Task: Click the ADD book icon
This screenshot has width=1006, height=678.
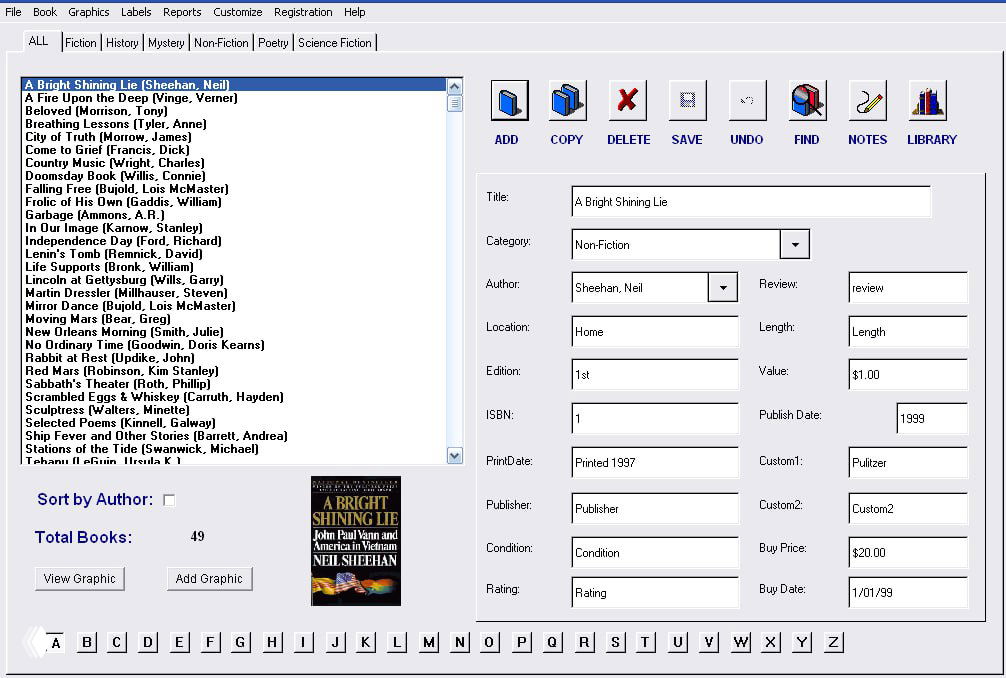Action: 509,101
